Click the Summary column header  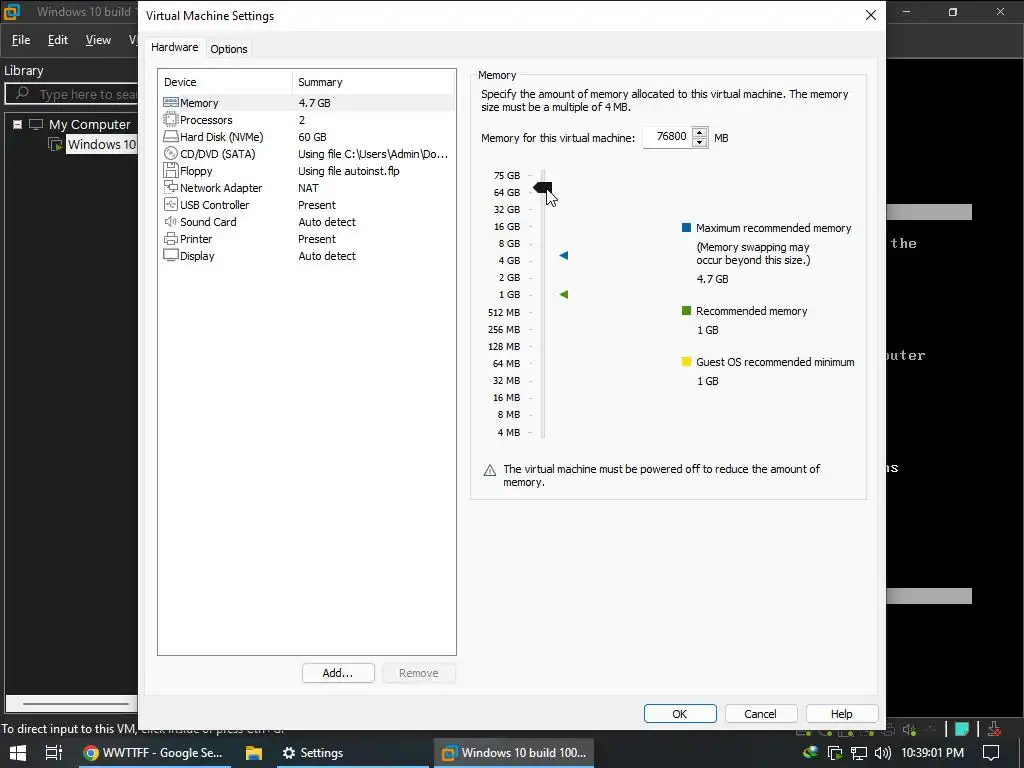pyautogui.click(x=374, y=82)
